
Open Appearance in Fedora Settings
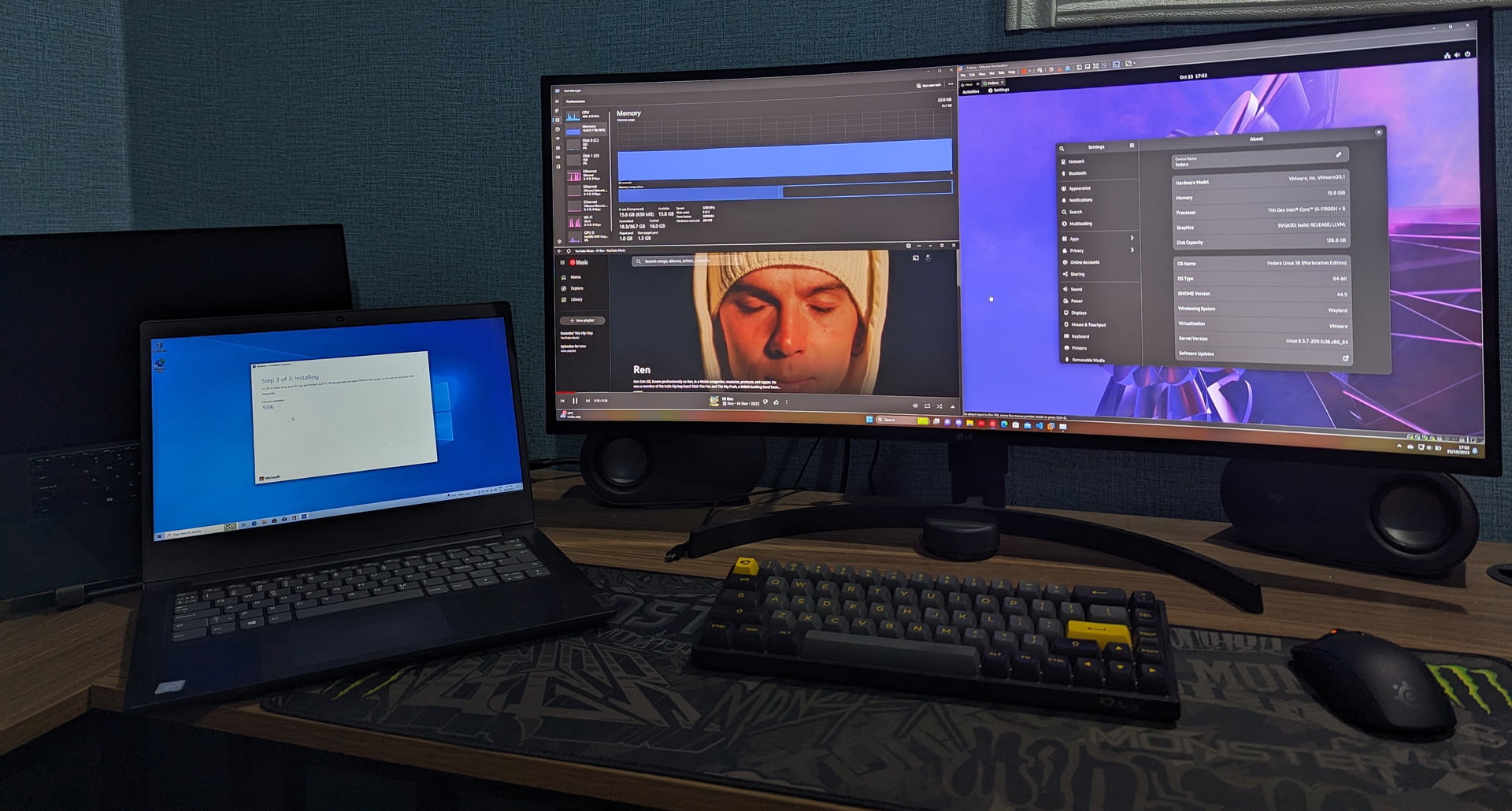pyautogui.click(x=1098, y=188)
